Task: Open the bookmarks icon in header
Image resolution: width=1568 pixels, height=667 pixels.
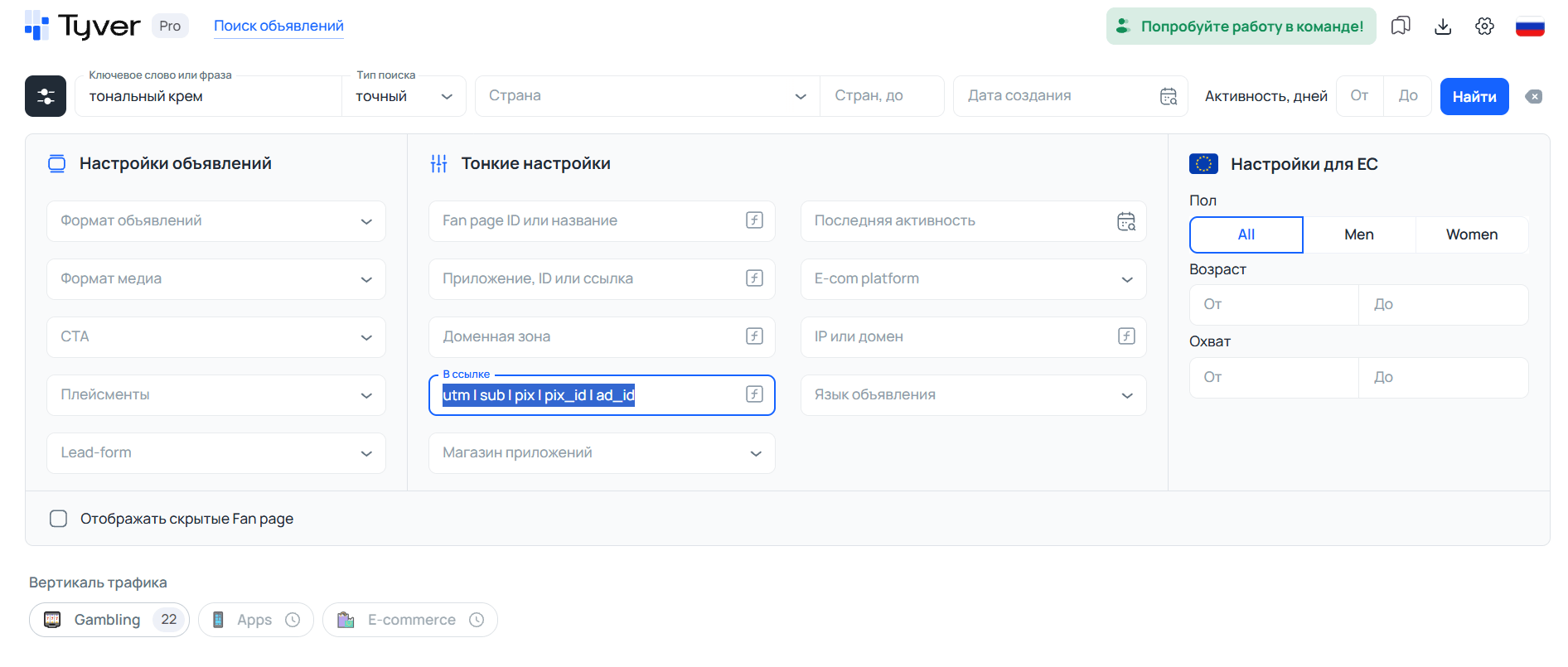Action: [x=1401, y=26]
